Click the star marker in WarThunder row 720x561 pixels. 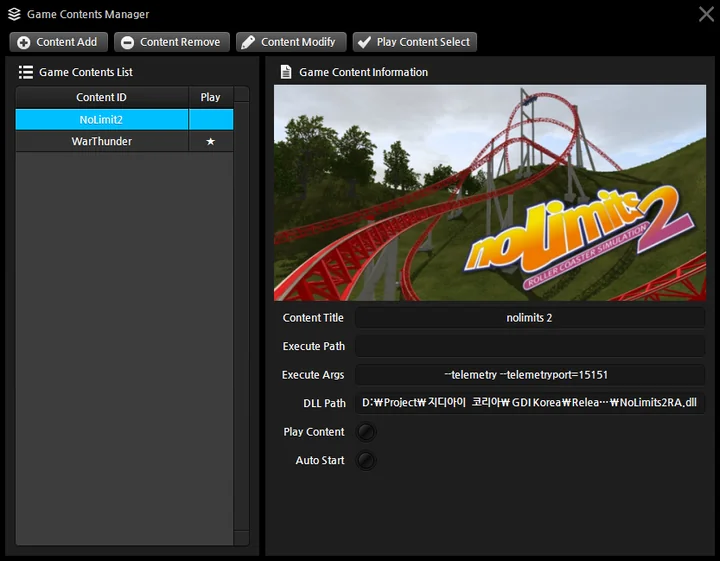pyautogui.click(x=210, y=141)
